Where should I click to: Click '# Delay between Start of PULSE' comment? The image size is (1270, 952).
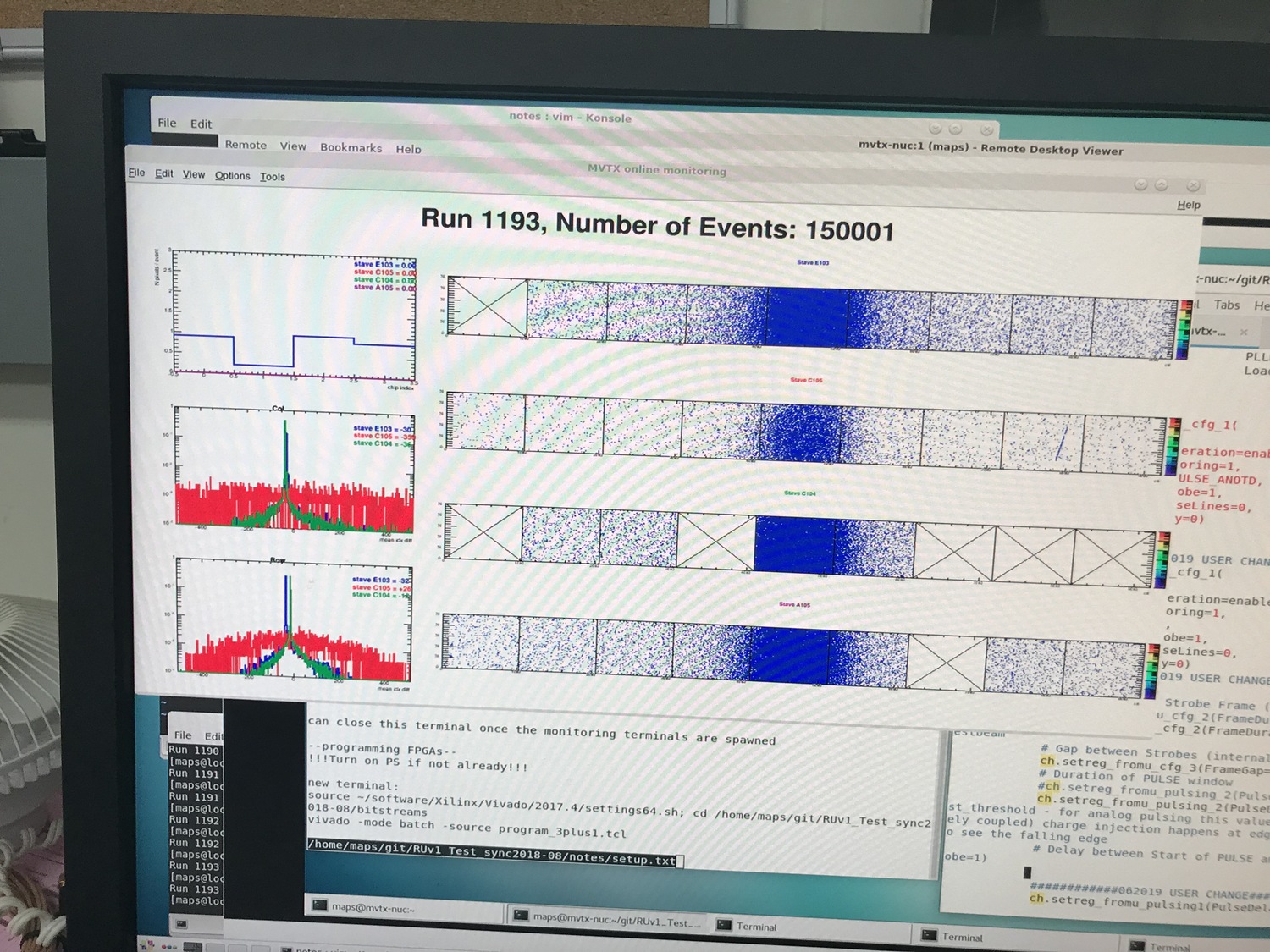point(1151,853)
